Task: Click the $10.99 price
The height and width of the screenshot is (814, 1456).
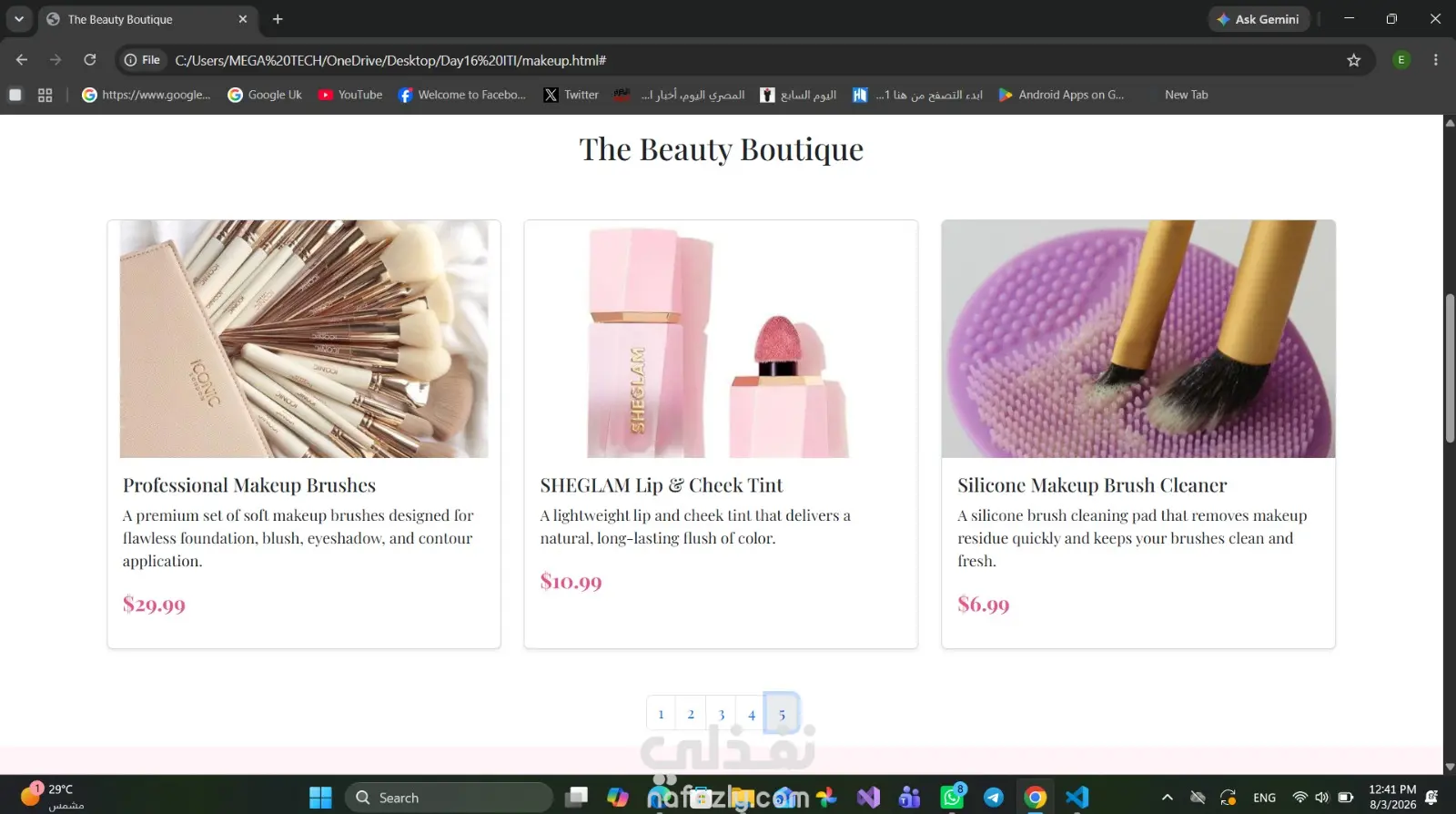Action: click(571, 582)
